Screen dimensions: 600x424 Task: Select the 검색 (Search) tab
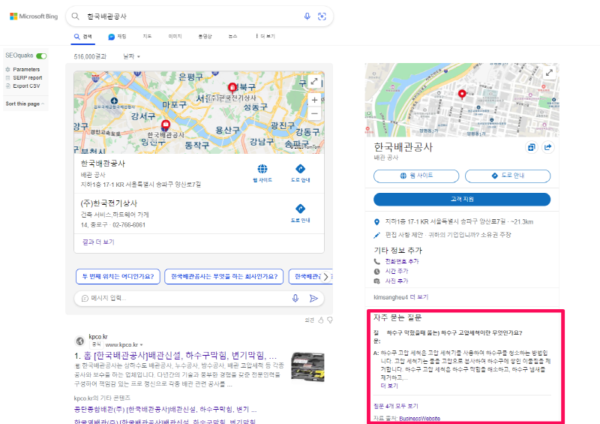(x=83, y=37)
